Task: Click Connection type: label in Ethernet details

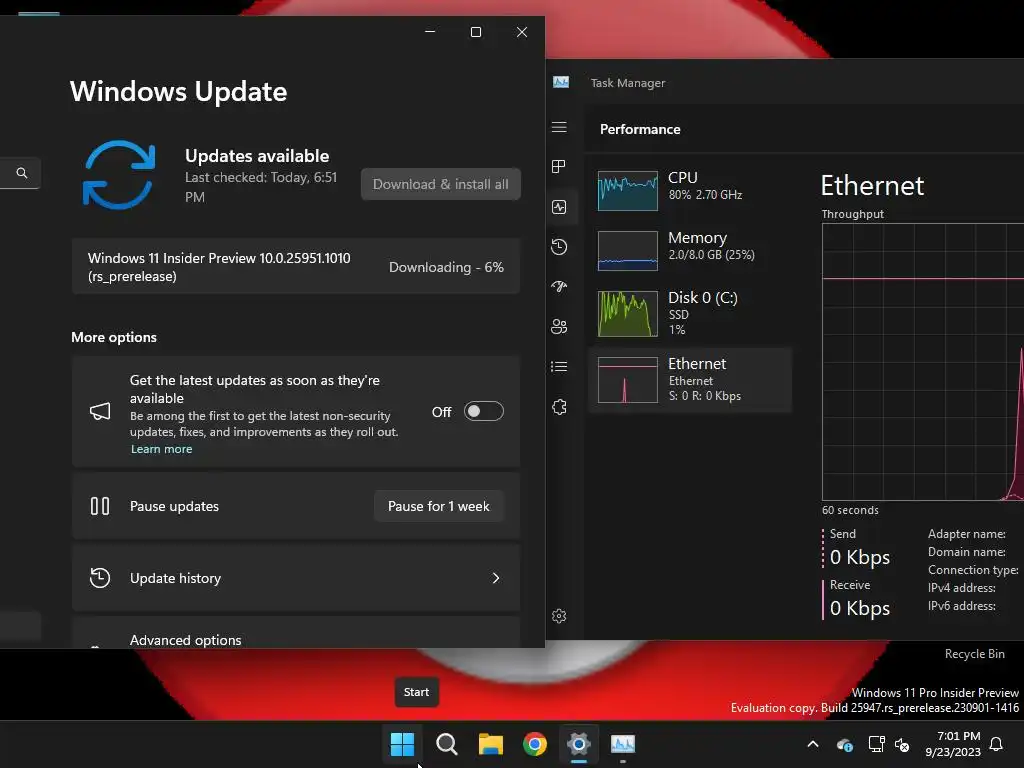Action: tap(973, 569)
